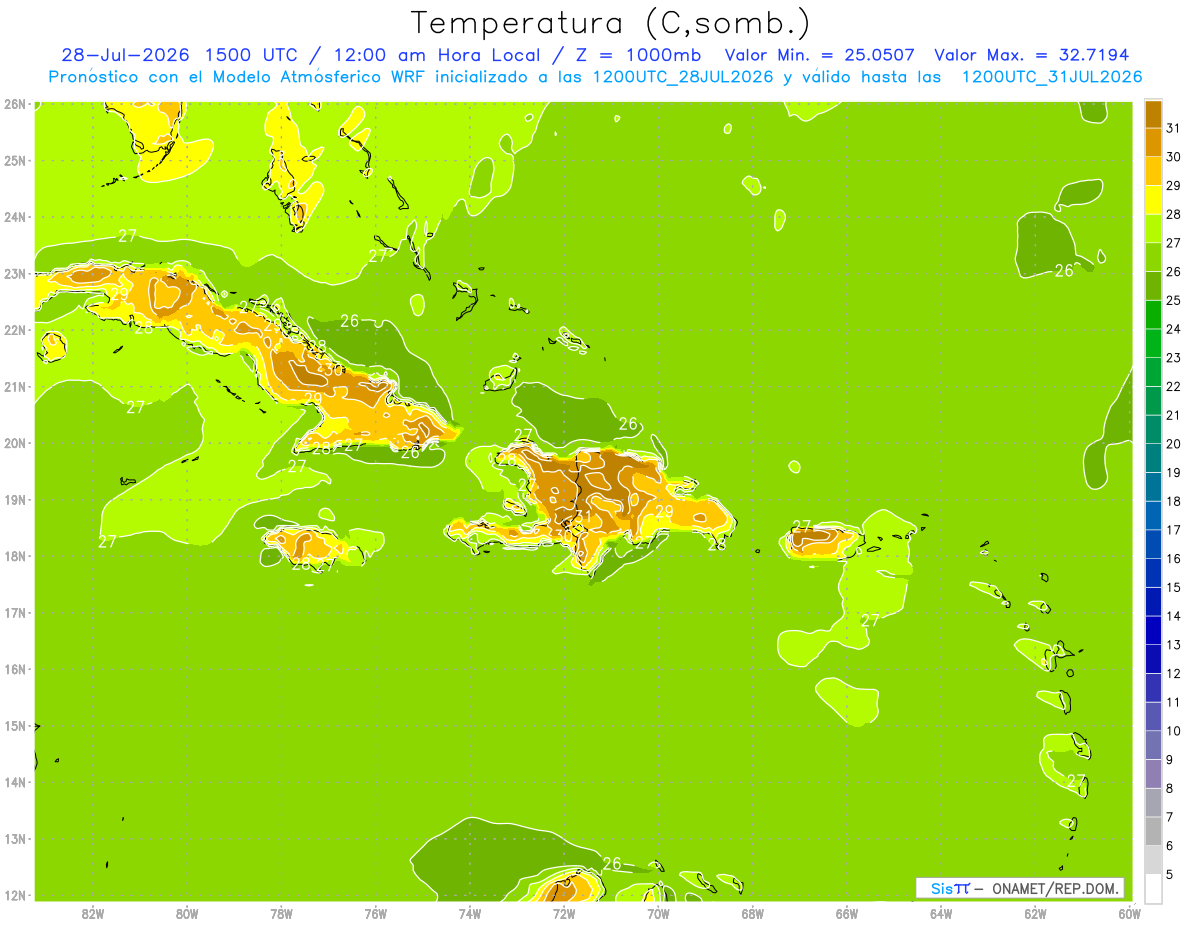This screenshot has height=927, width=1200.
Task: Pick the dark blue legend swatch between 13 and 14
Action: click(1153, 630)
